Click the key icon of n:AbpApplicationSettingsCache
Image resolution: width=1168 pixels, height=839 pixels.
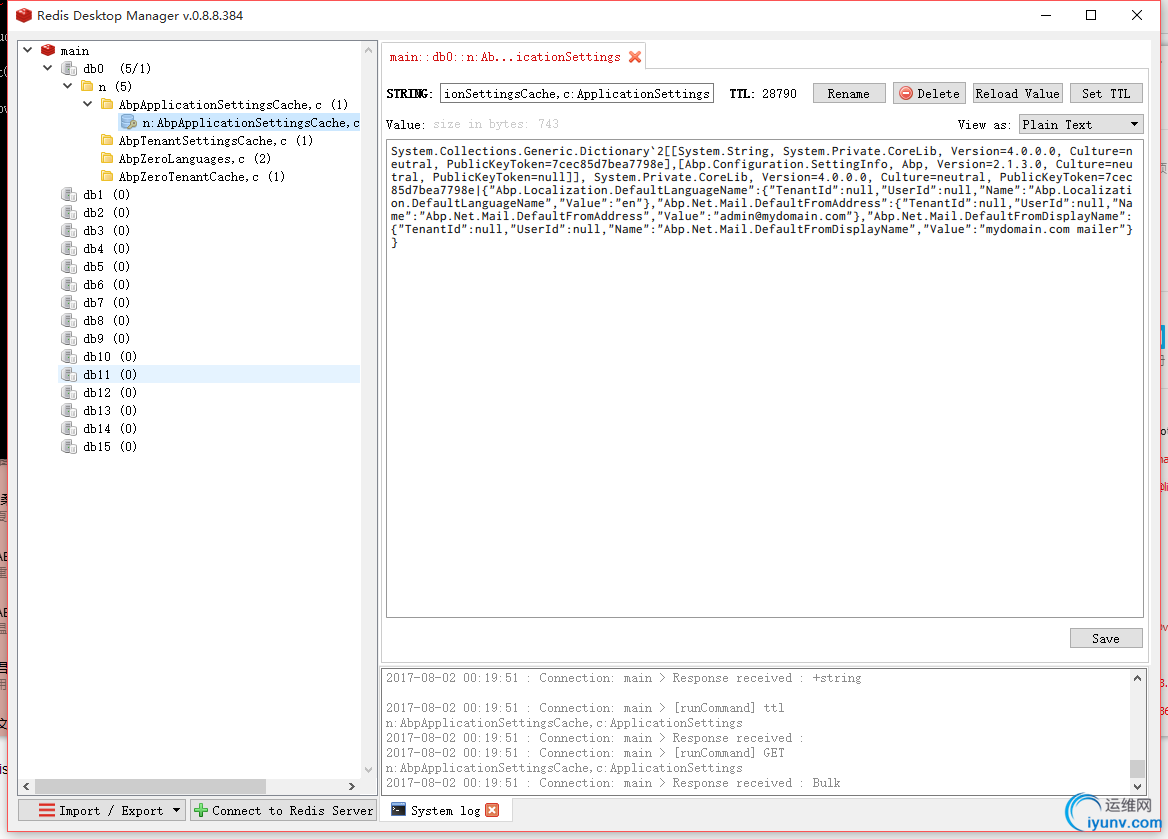pyautogui.click(x=129, y=122)
